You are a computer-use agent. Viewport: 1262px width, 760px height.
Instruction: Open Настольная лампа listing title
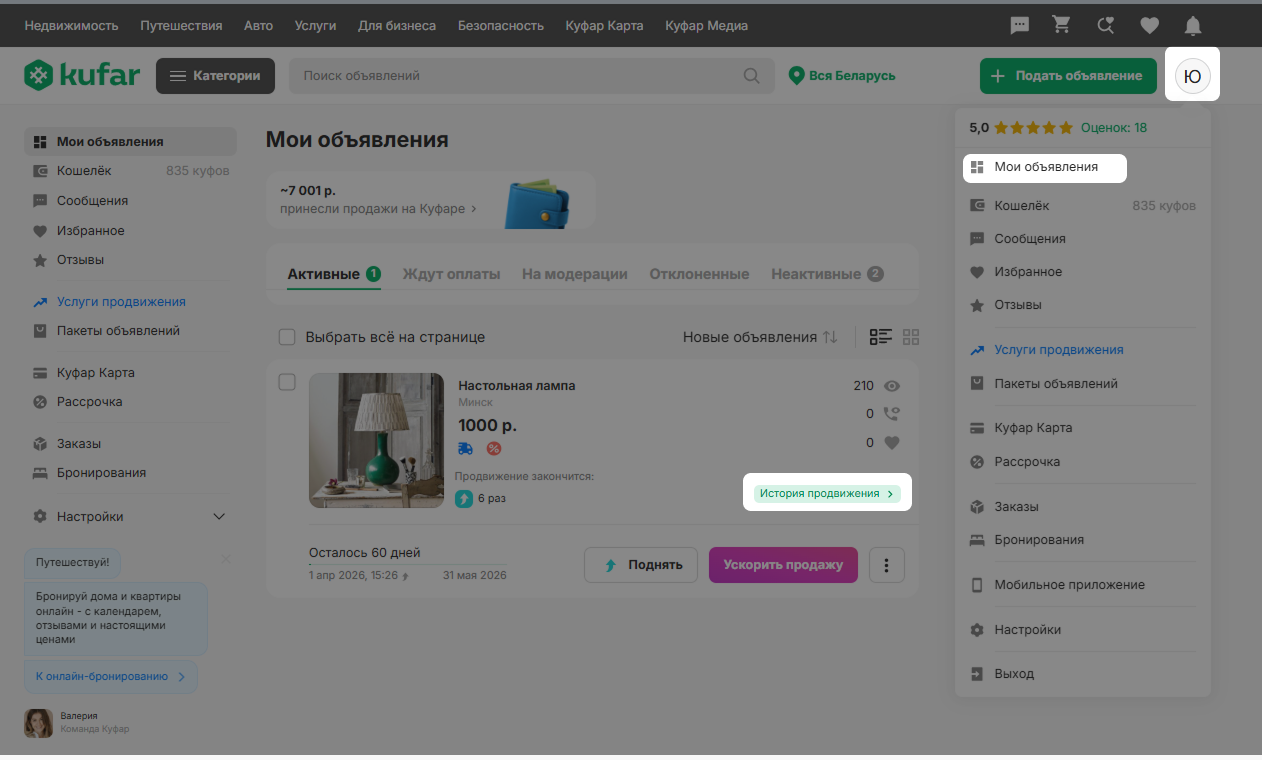517,386
